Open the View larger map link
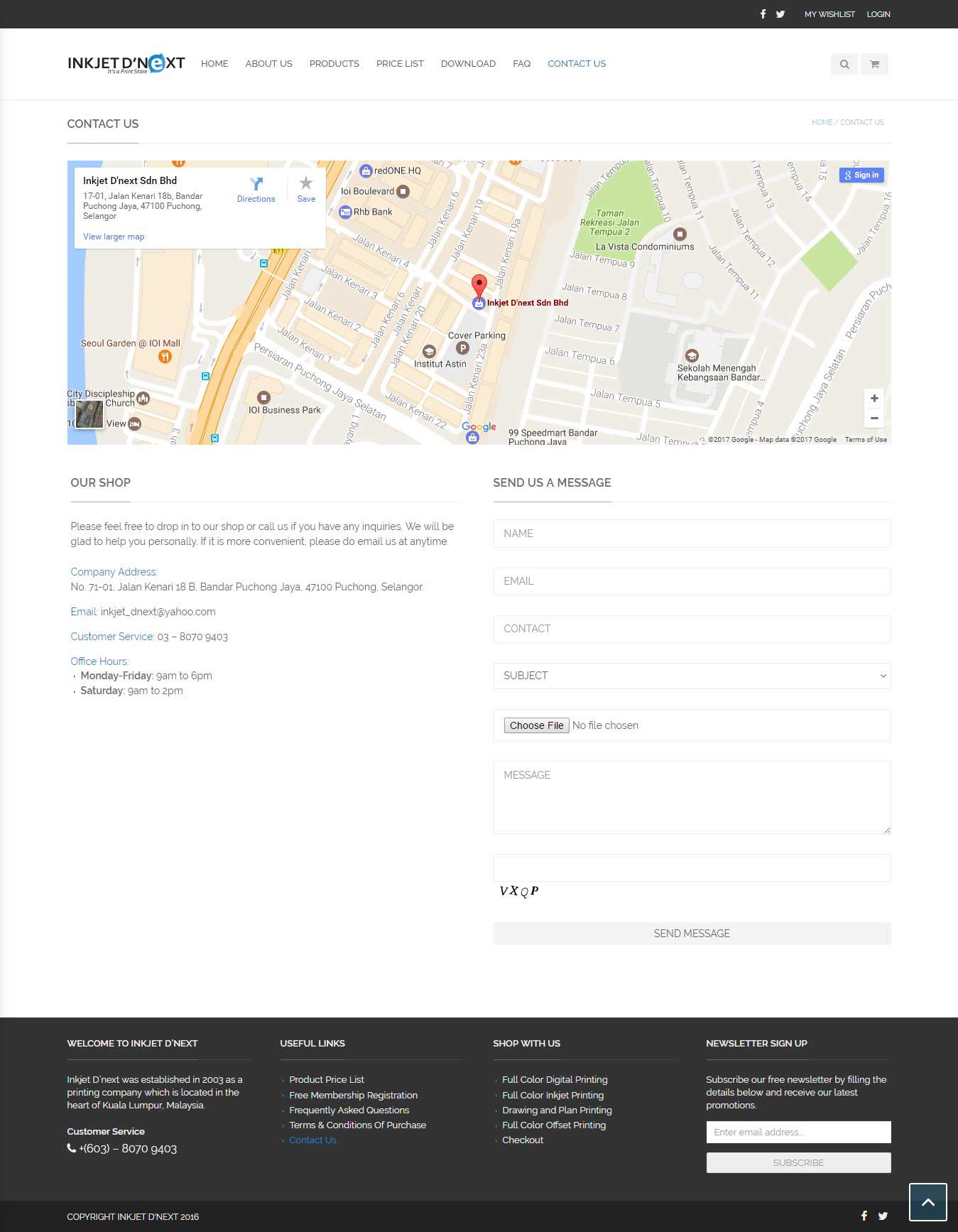 [114, 237]
